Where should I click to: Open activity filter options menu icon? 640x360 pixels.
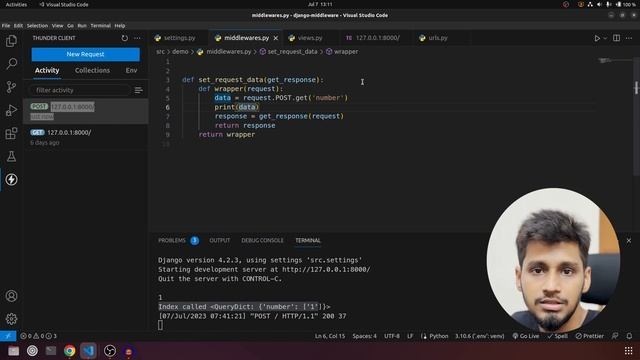[x=138, y=90]
